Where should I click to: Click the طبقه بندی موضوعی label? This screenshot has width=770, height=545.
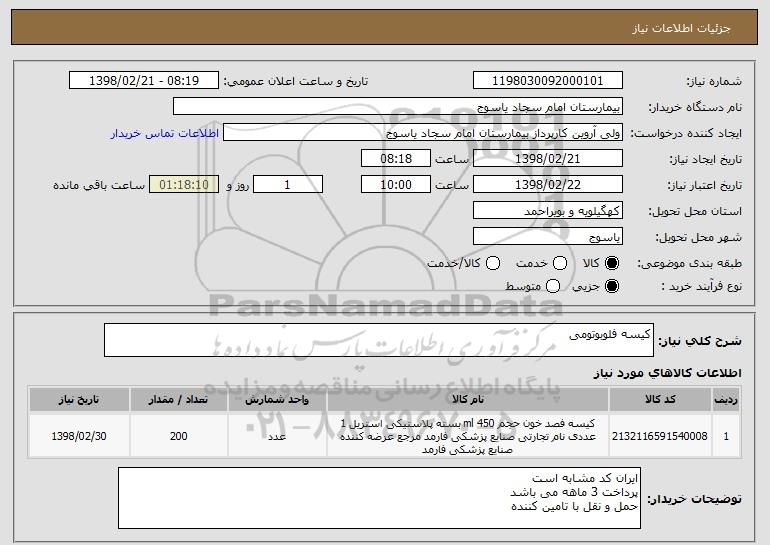click(x=689, y=264)
